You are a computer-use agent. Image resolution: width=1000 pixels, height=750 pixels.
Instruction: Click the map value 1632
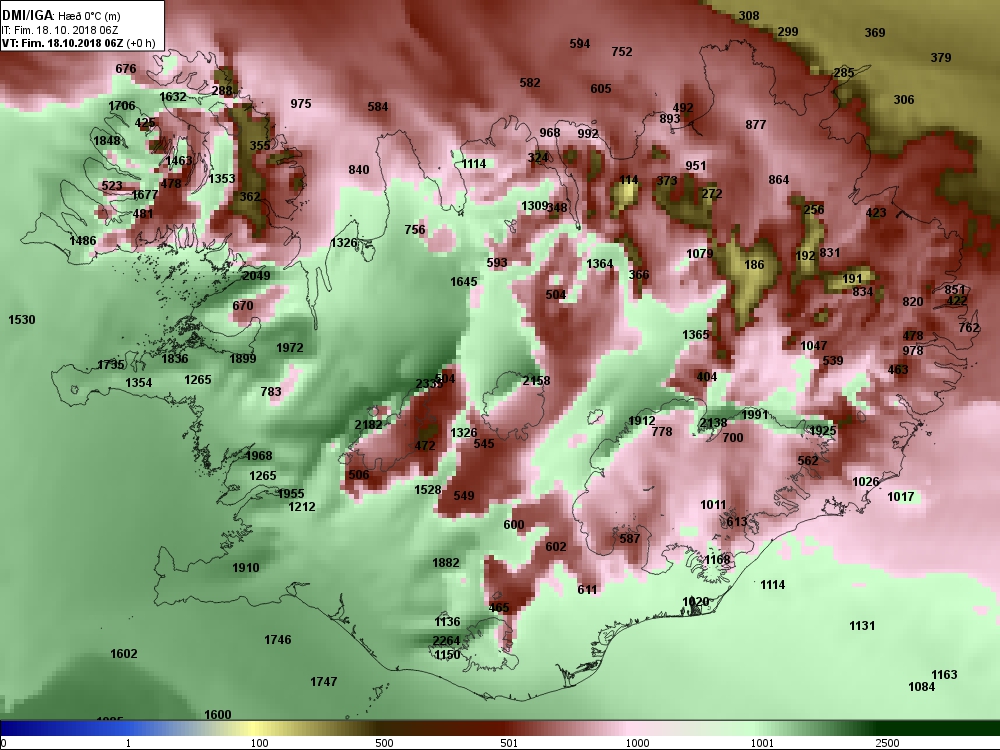[173, 97]
